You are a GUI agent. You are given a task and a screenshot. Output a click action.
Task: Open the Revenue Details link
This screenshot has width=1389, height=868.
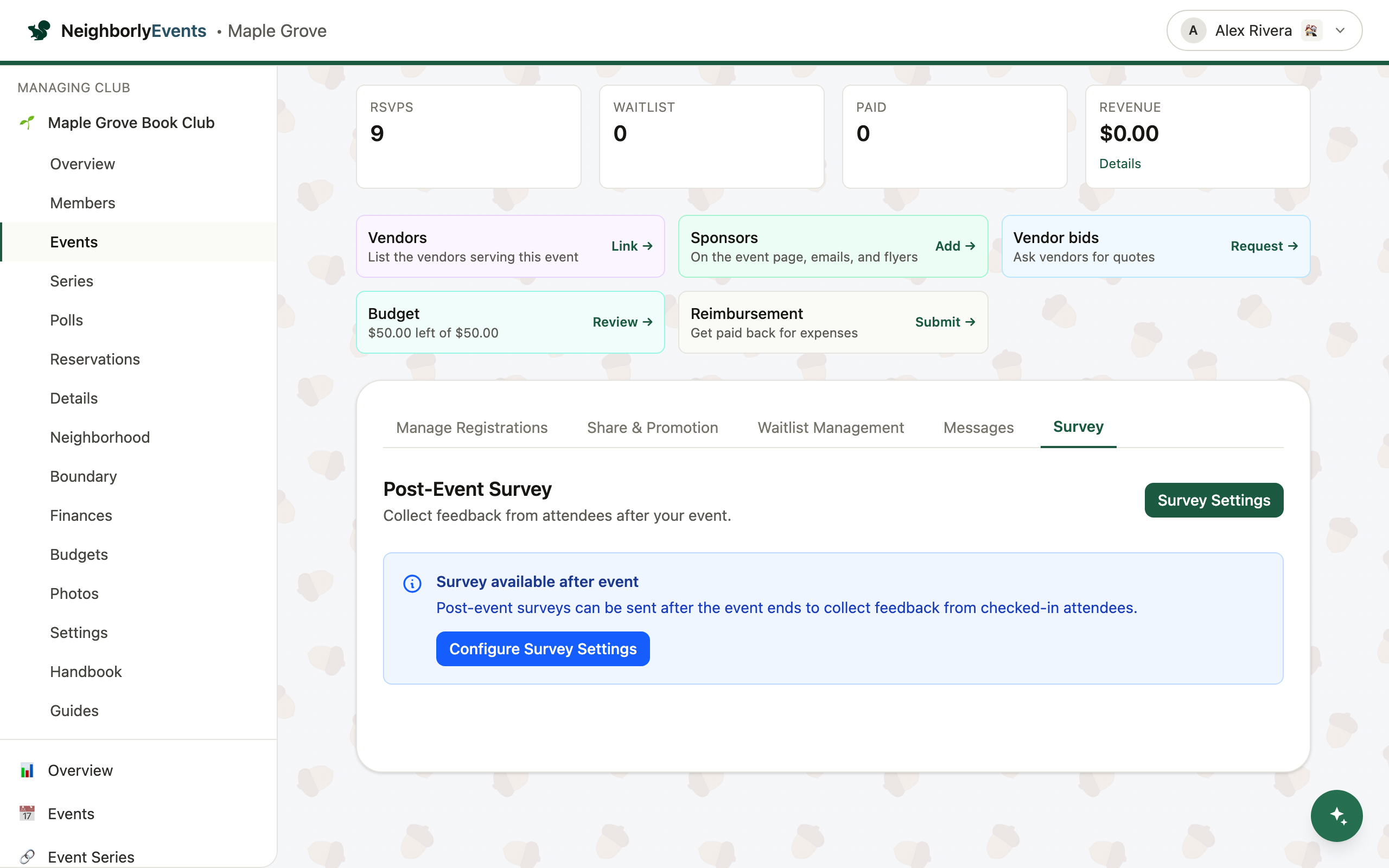tap(1120, 164)
